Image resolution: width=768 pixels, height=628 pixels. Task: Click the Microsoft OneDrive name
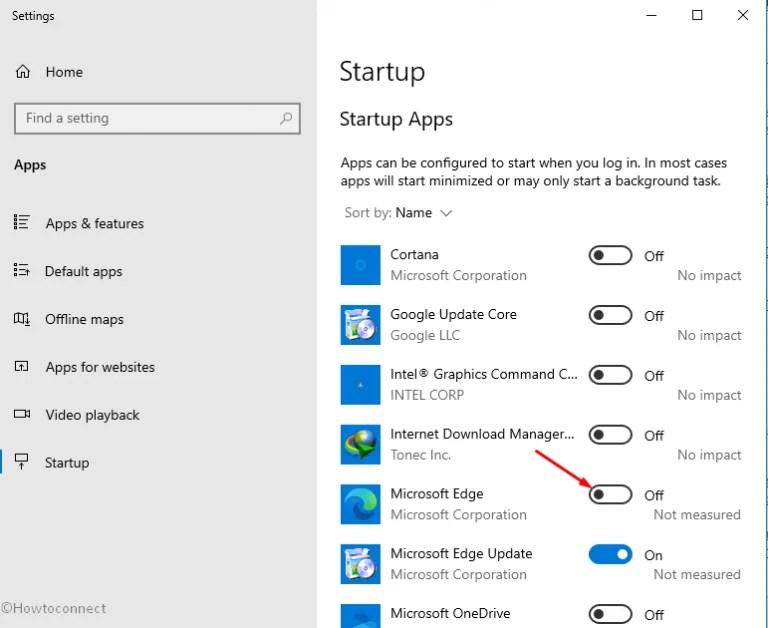coord(450,613)
